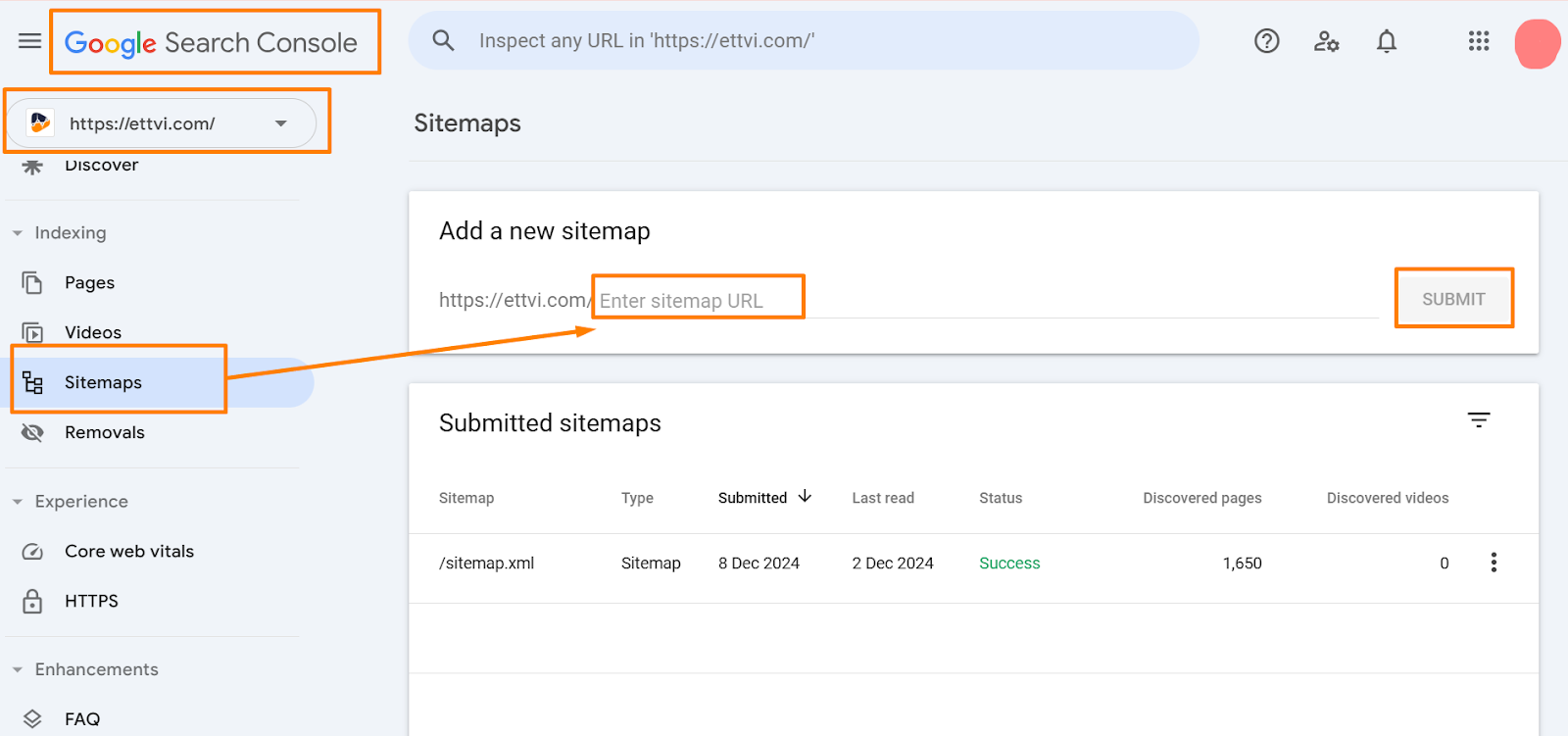This screenshot has height=736, width=1568.
Task: Click the https://ettvi.com/ URL prefix text
Action: tap(515, 300)
